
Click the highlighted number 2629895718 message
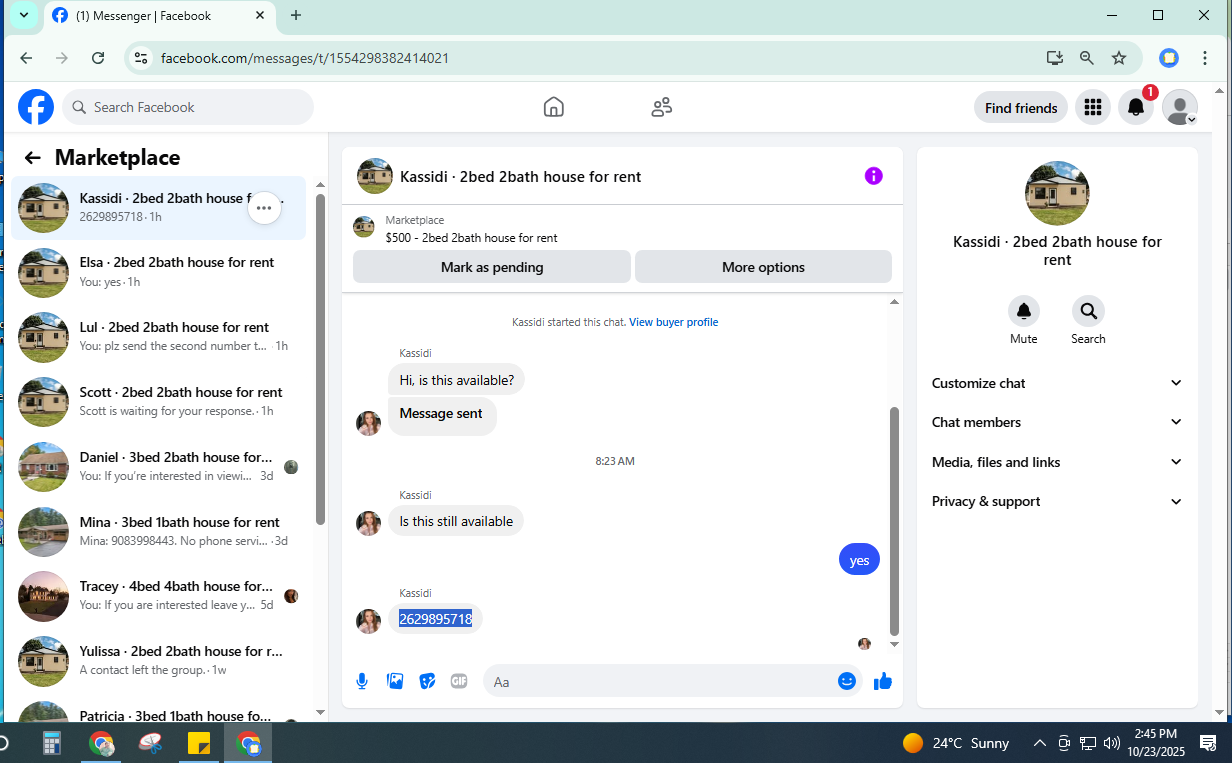[x=435, y=619]
